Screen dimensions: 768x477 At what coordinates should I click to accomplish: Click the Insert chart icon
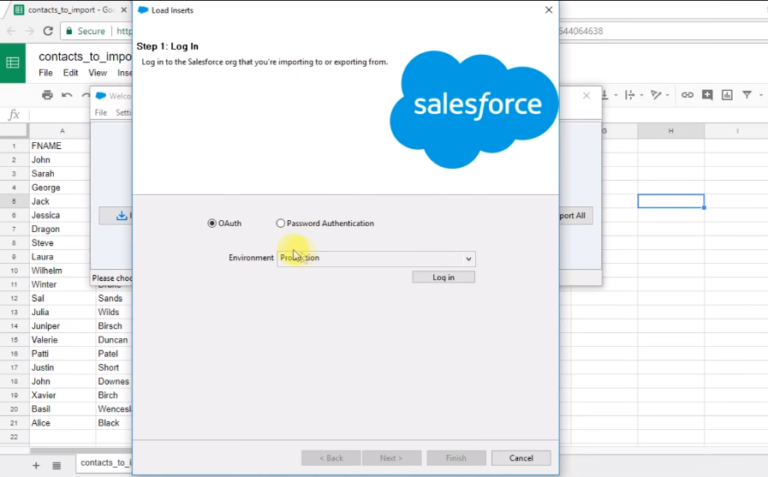tap(727, 95)
